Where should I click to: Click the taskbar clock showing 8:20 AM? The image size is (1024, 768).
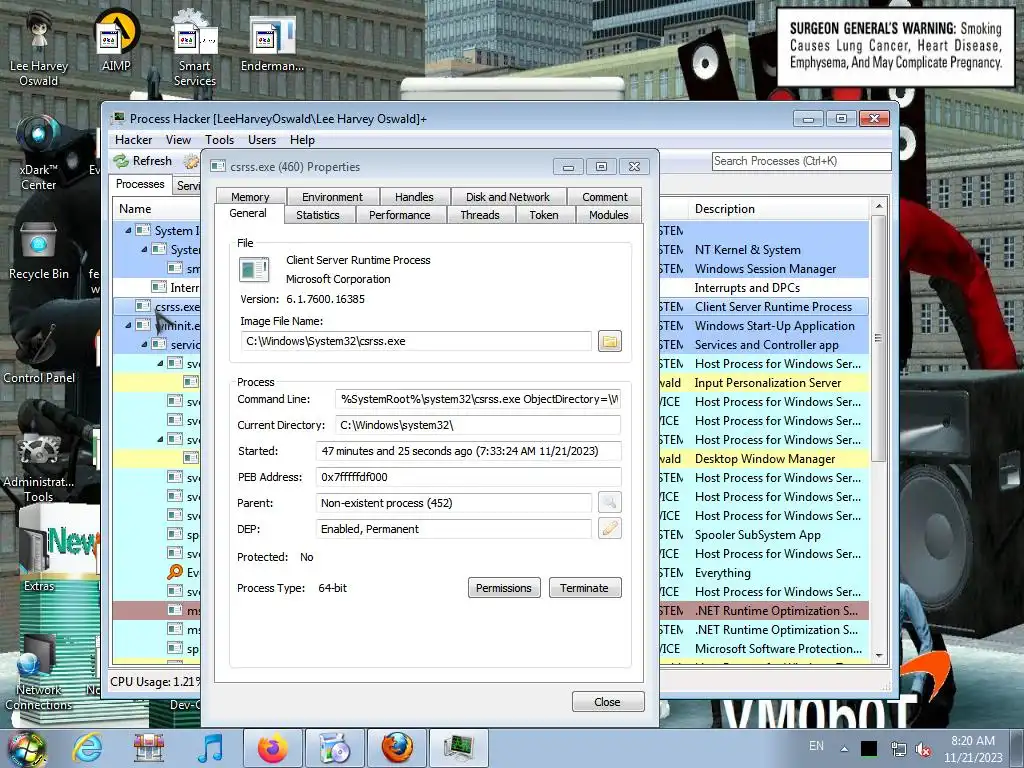tap(972, 749)
